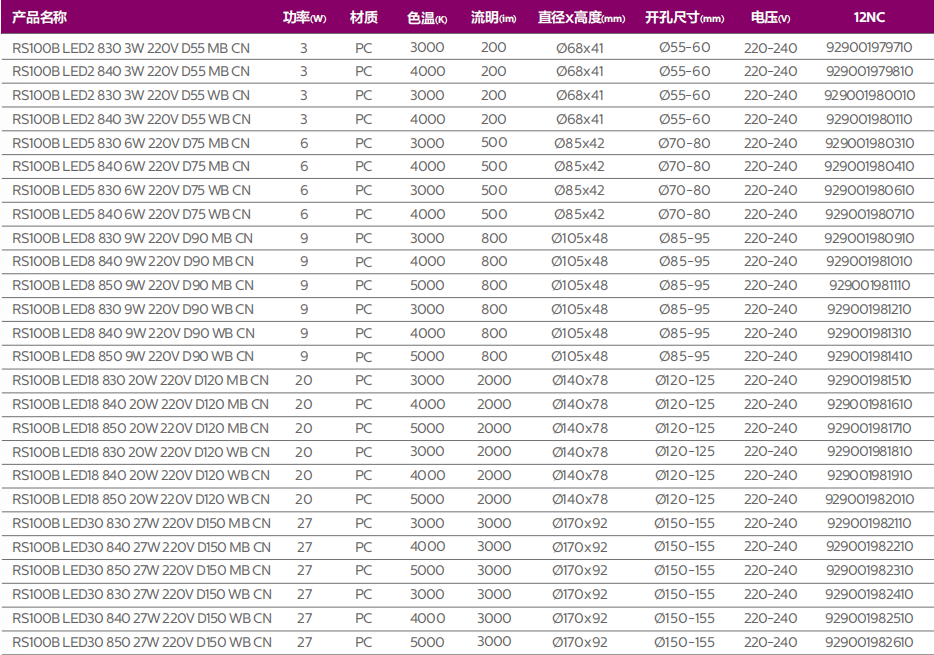Click 12NC code 929001980310
This screenshot has height=655, width=934.
869,143
